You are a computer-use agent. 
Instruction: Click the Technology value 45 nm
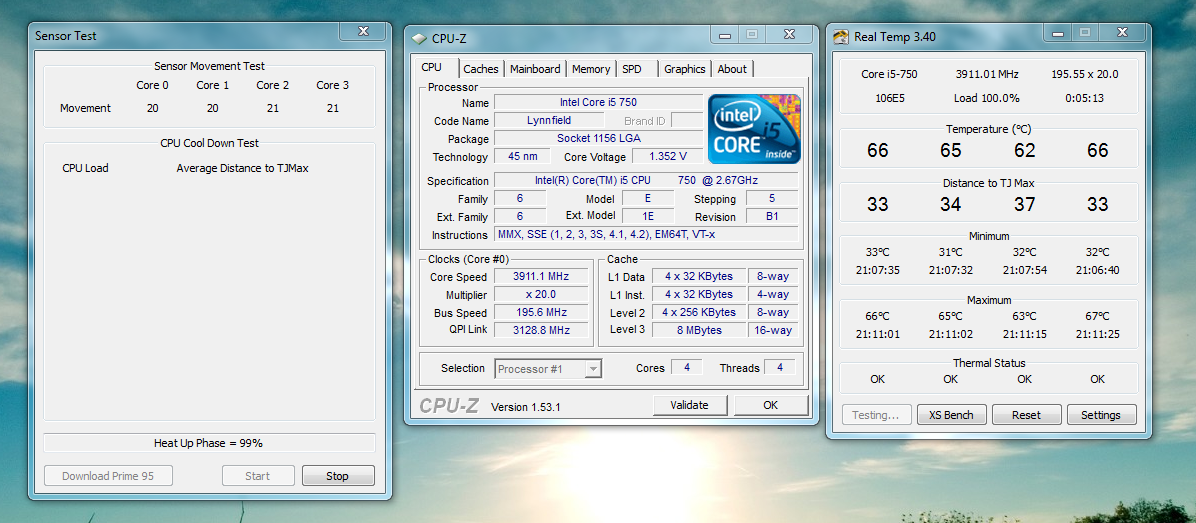pos(521,156)
